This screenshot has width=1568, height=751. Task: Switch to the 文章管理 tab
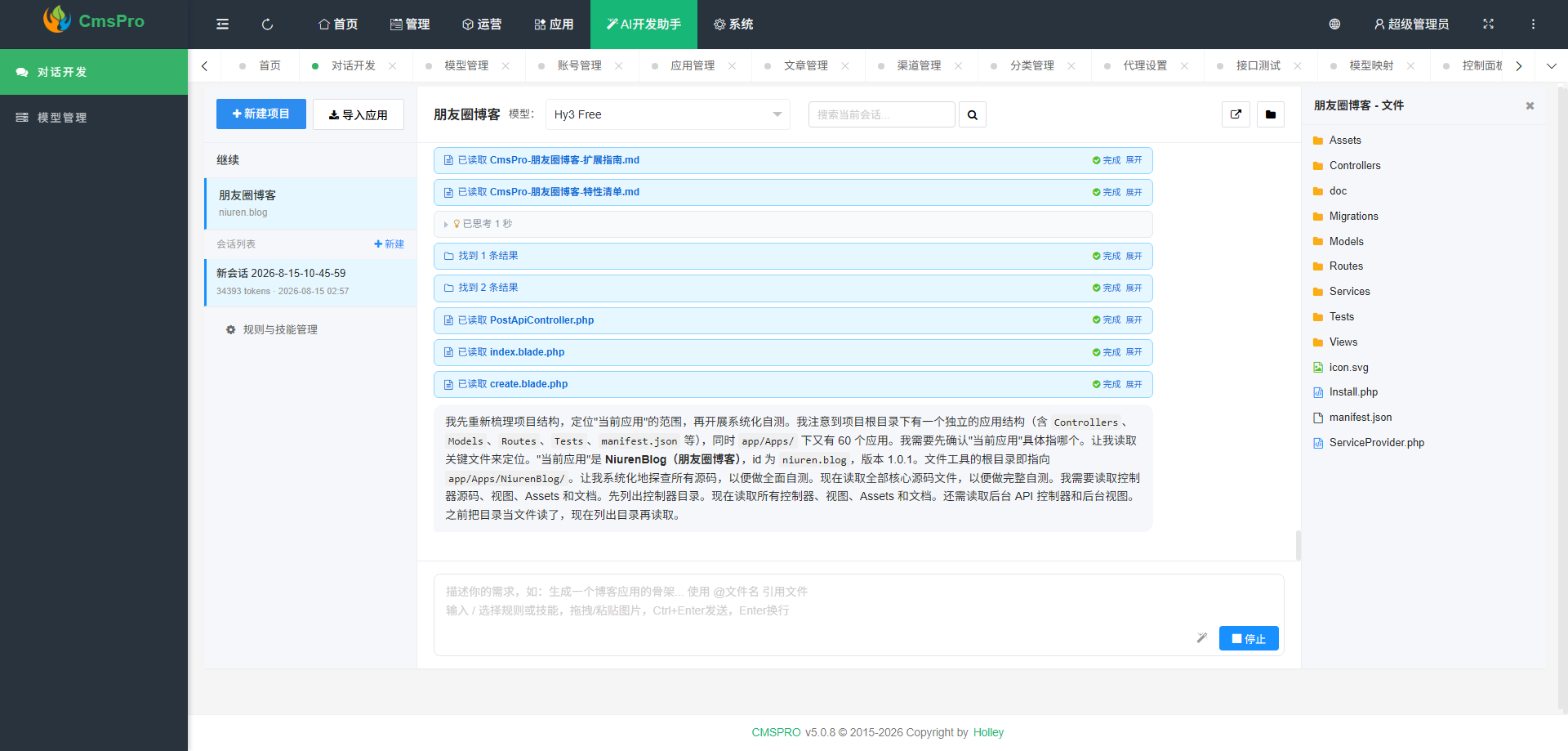pyautogui.click(x=806, y=66)
